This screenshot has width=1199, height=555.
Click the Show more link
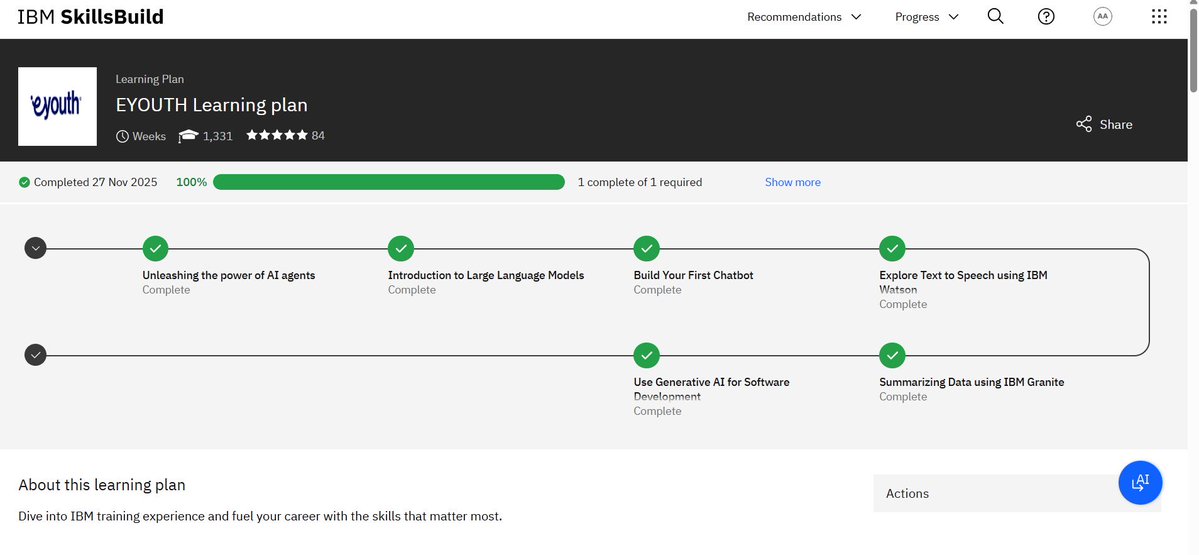tap(792, 182)
